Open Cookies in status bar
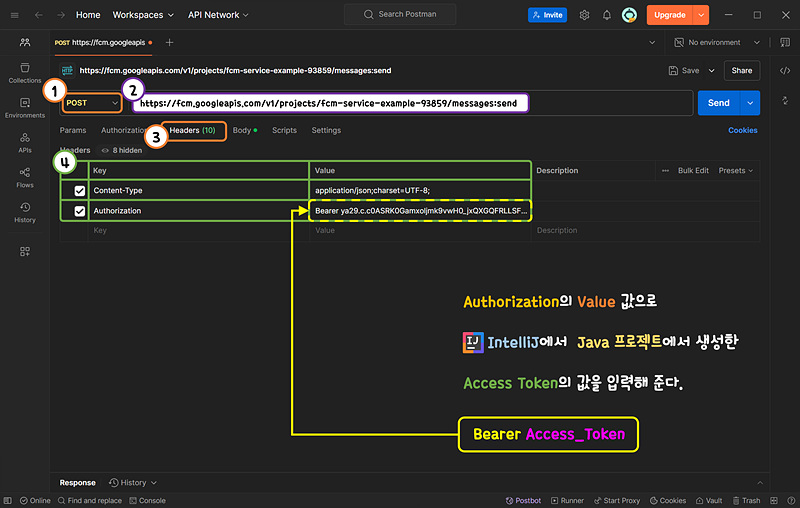 [667, 500]
